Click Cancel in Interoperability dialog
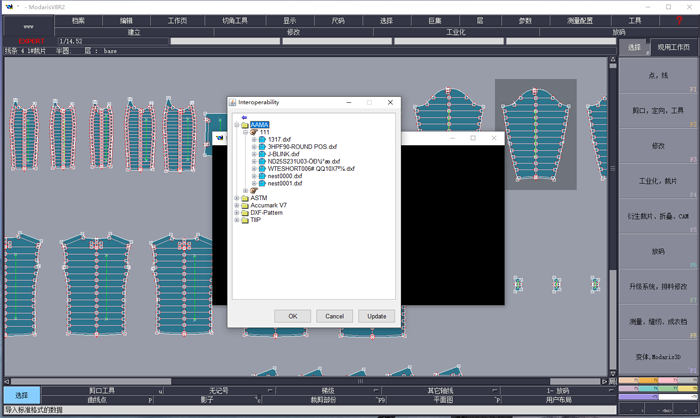Viewport: 700px width, 418px height. (334, 316)
